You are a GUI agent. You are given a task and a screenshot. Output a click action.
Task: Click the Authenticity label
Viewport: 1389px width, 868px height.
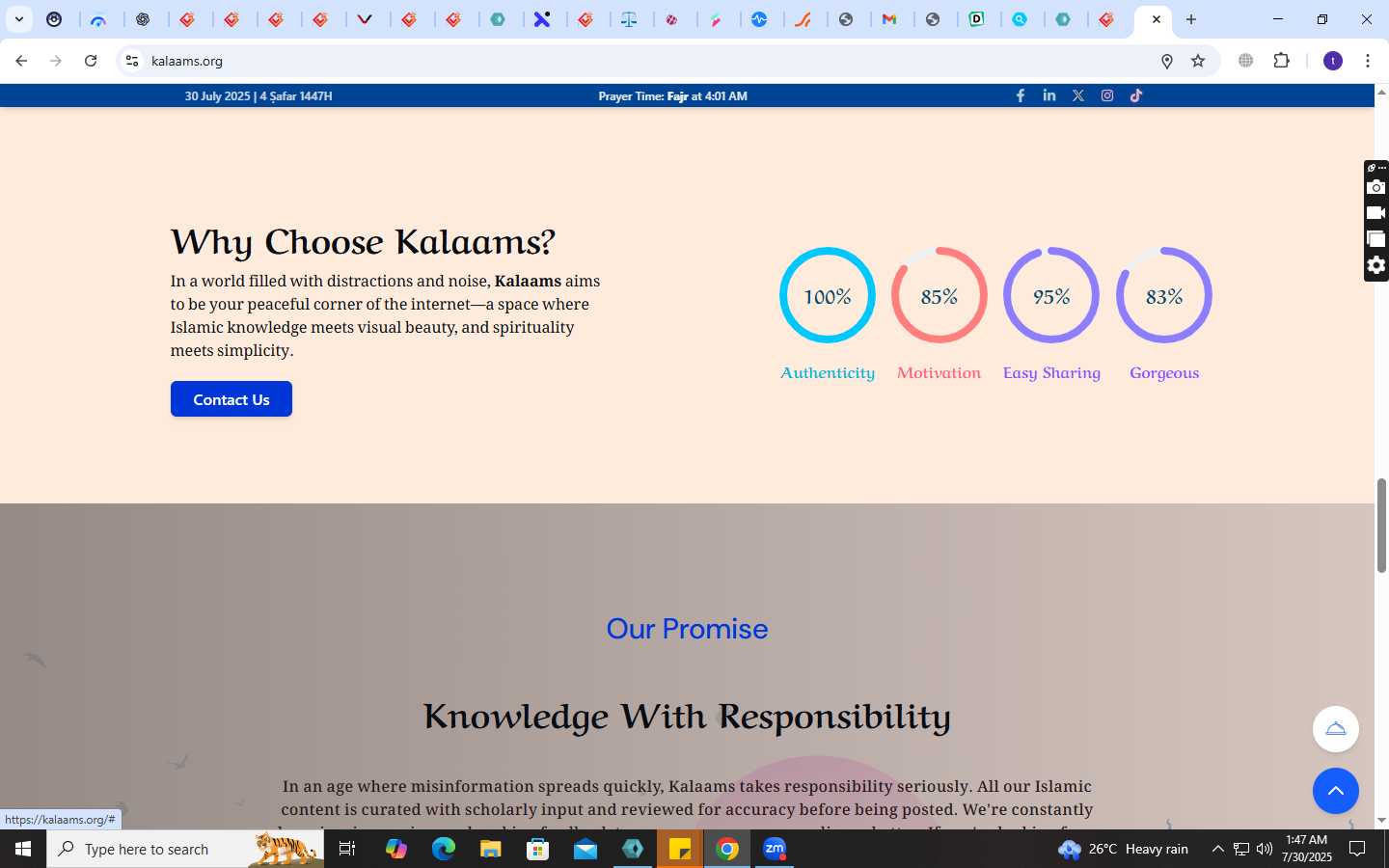click(828, 373)
